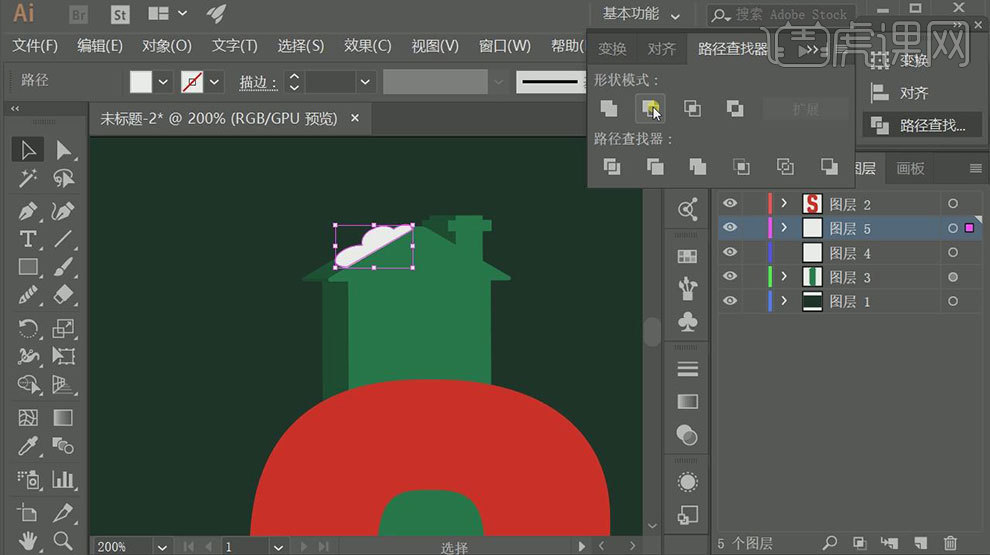The width and height of the screenshot is (990, 555).
Task: Click the Divide pathfinder icon
Action: tap(612, 166)
